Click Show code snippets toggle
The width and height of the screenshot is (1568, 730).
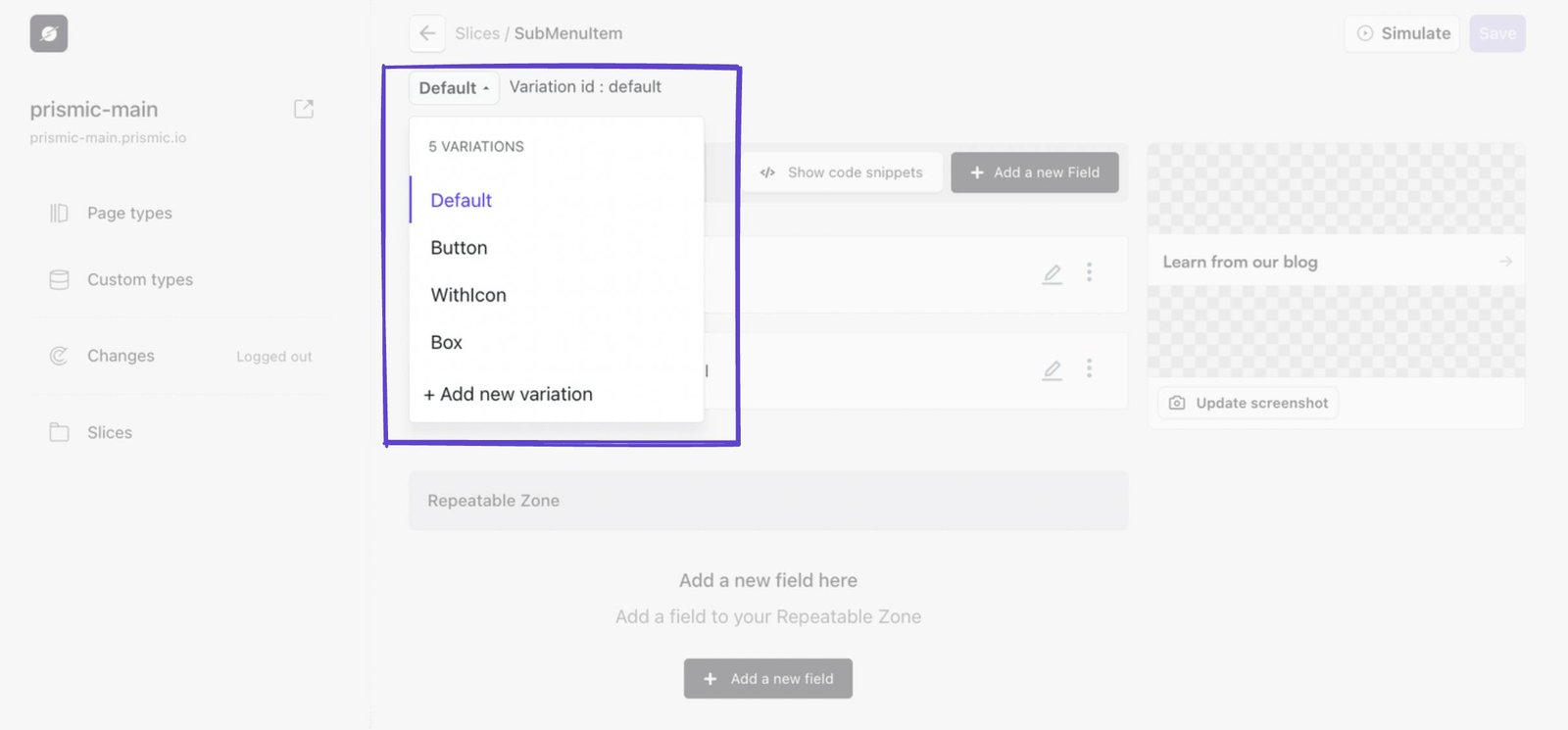(842, 172)
